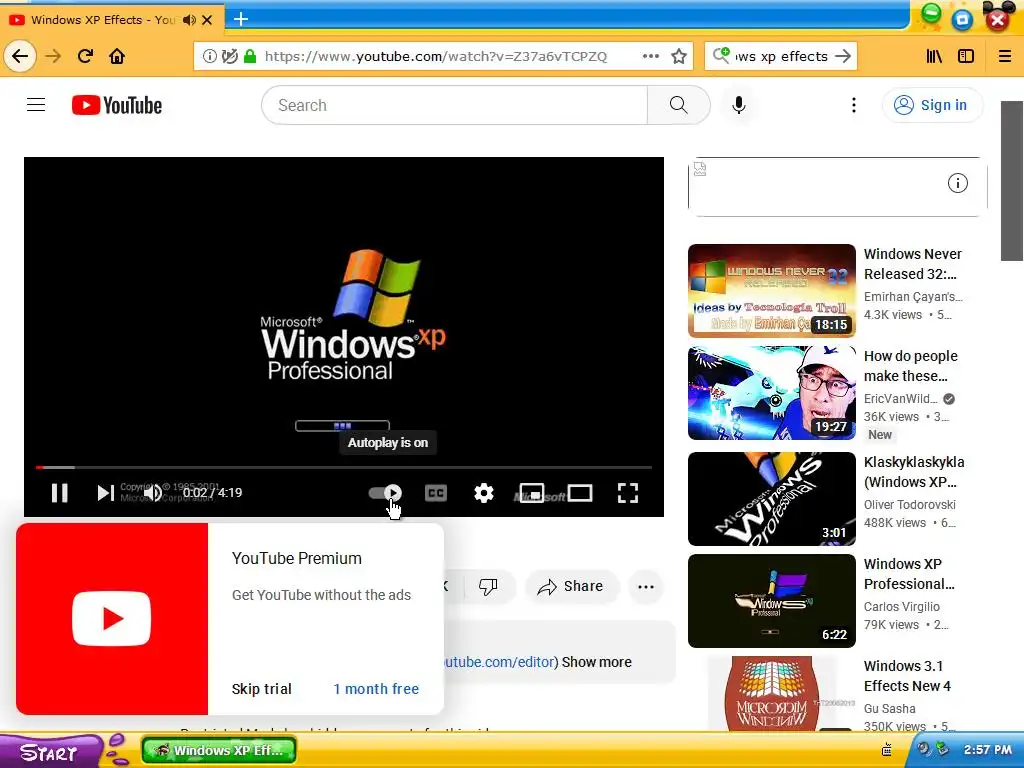
Task: Go forward with browser forward arrow
Action: [x=53, y=56]
